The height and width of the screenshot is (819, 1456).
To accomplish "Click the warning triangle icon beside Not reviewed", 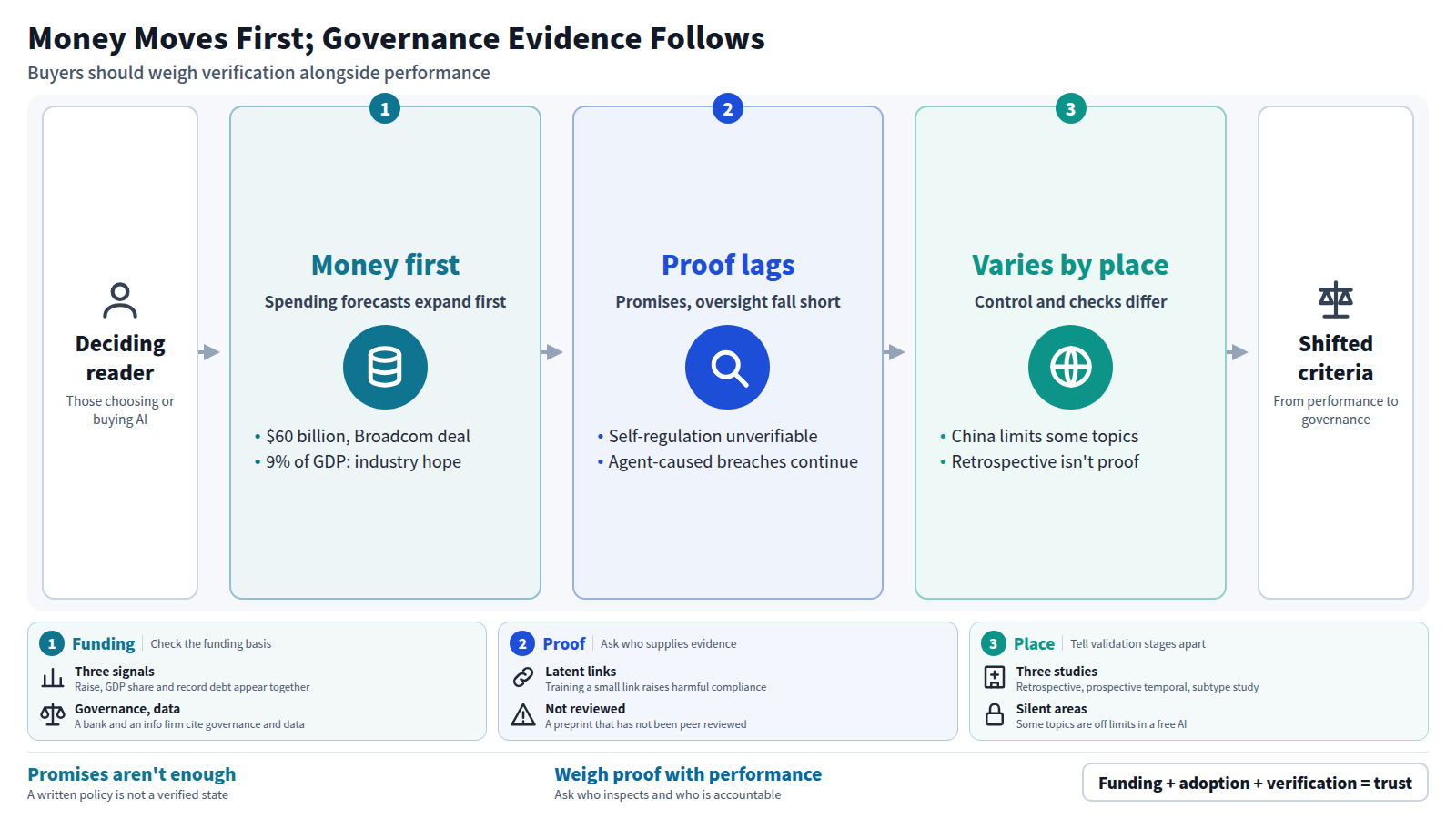I will click(523, 715).
